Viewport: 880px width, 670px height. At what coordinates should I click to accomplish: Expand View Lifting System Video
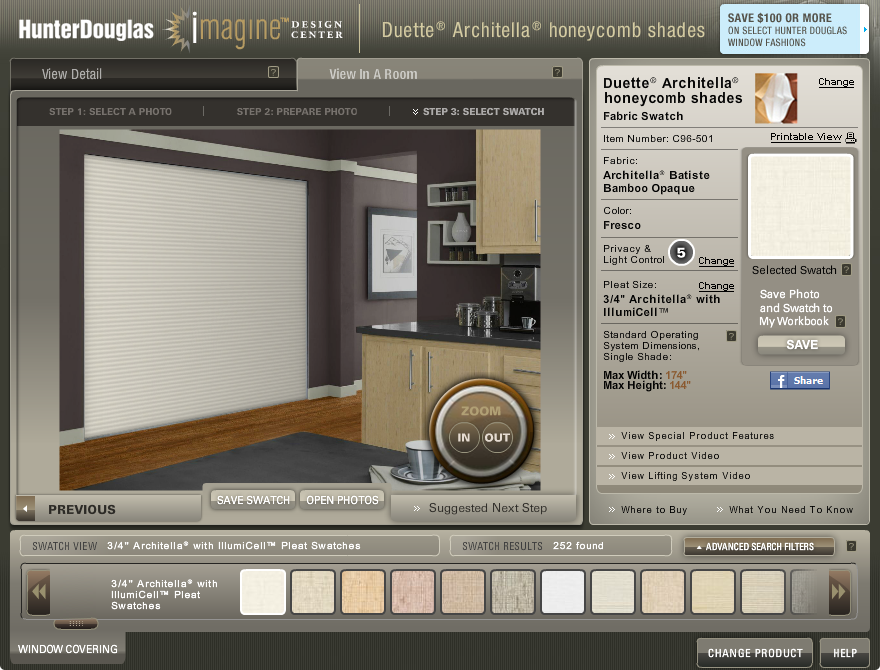click(x=730, y=476)
